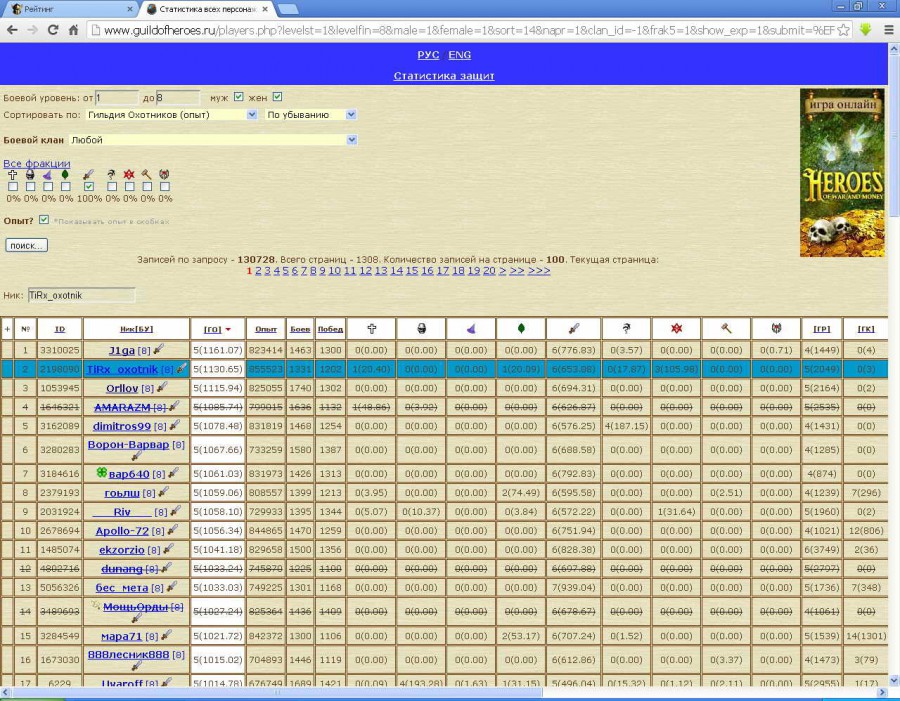Click the green clover icon beside вар640

102,473
